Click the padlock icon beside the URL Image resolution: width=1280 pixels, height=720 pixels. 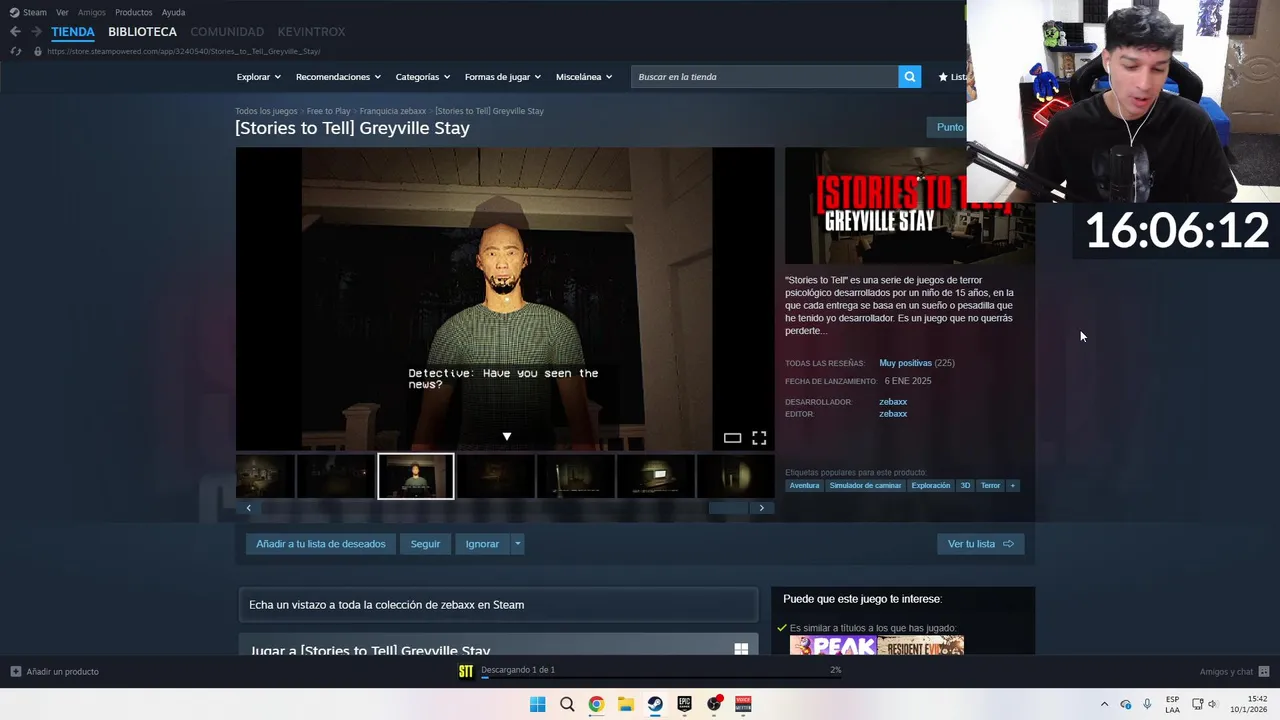(38, 51)
